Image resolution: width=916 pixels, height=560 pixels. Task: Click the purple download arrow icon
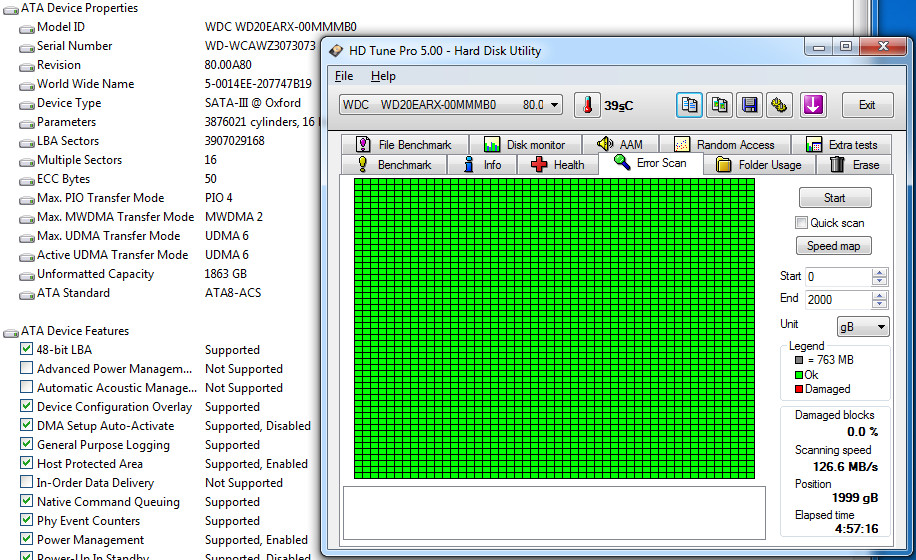coord(813,105)
